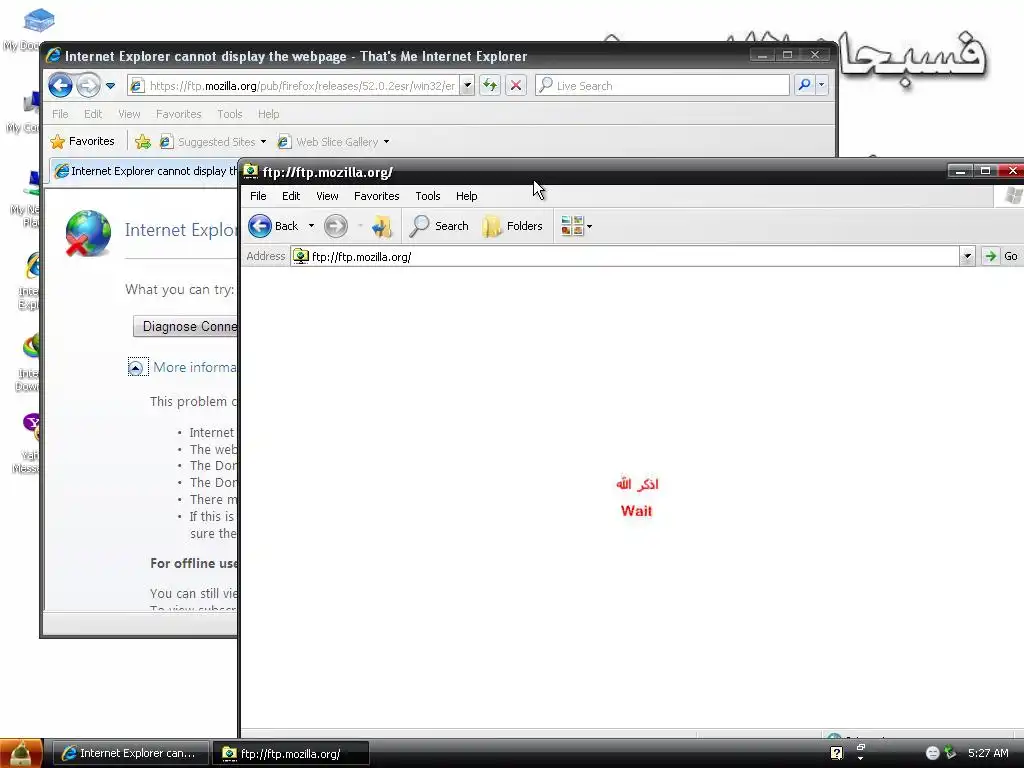This screenshot has height=768, width=1024.
Task: Click the green network tray icon
Action: click(950, 753)
